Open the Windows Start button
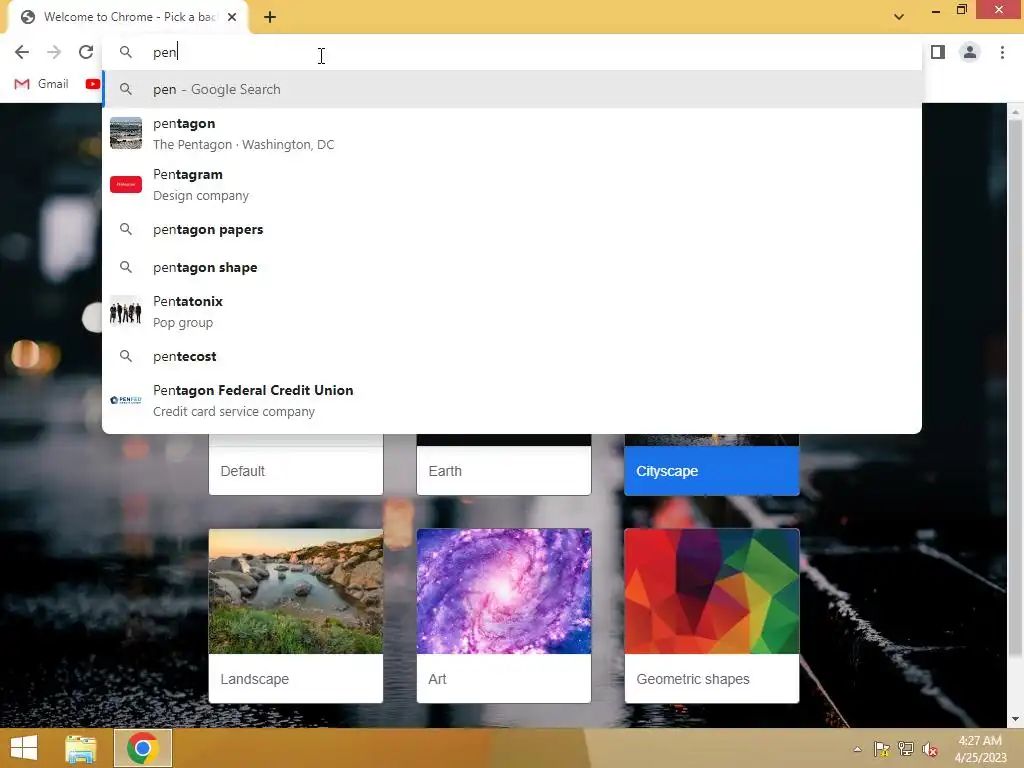The width and height of the screenshot is (1024, 768). 24,748
